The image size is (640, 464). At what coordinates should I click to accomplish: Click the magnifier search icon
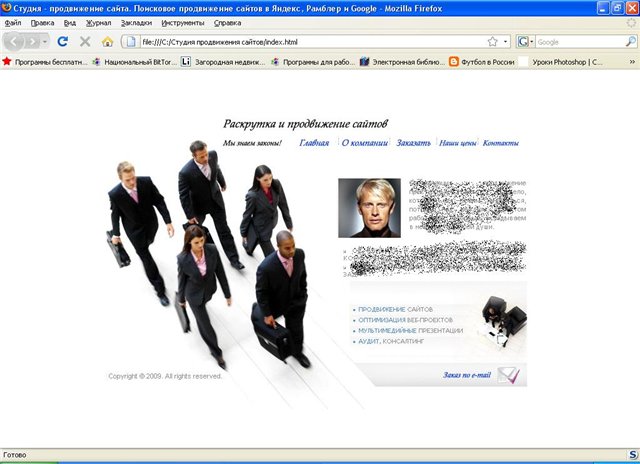[x=631, y=41]
